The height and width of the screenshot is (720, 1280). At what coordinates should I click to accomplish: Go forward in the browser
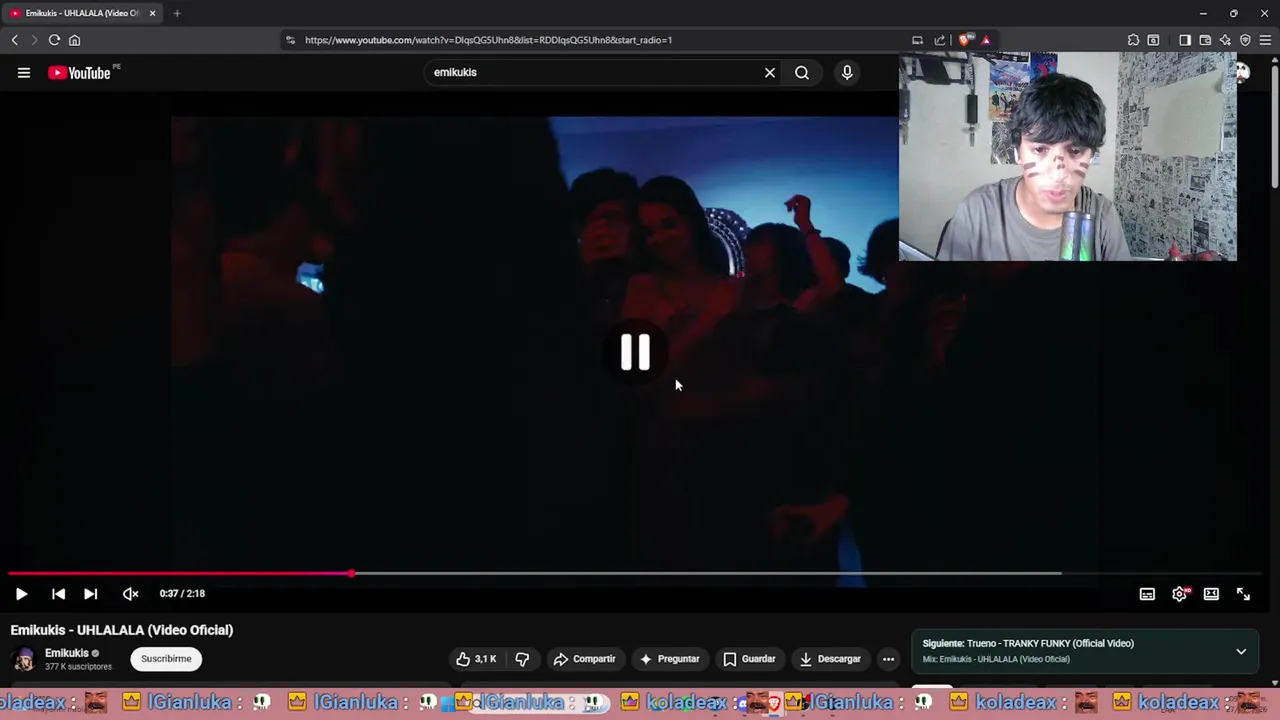click(34, 40)
